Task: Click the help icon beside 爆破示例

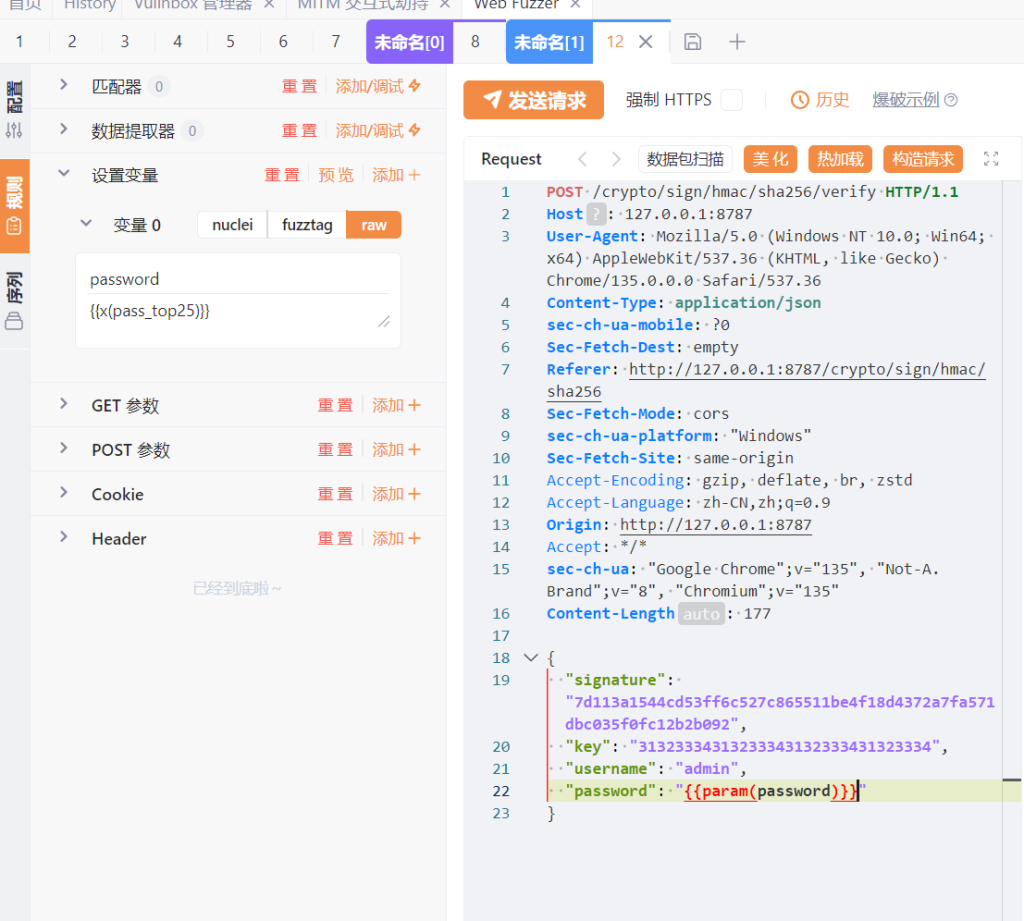Action: pos(951,100)
